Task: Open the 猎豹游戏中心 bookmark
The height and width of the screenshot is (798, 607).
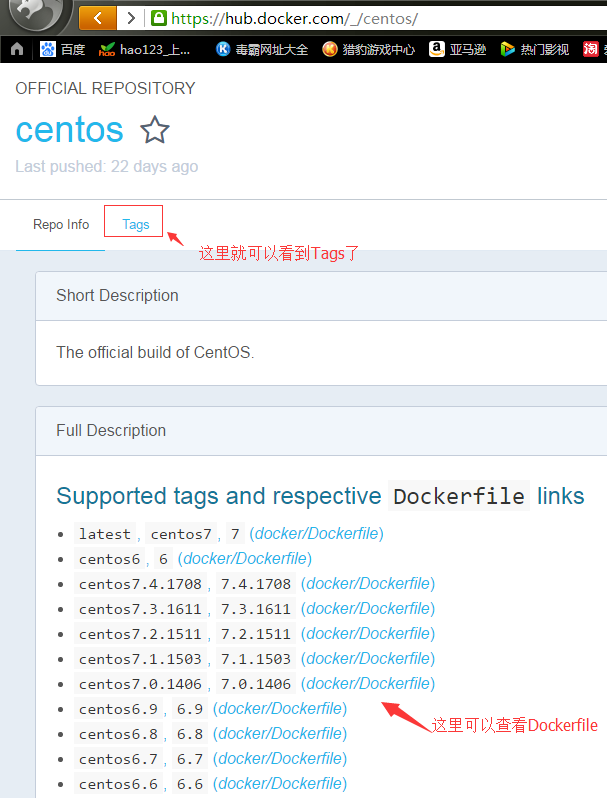Action: point(368,49)
